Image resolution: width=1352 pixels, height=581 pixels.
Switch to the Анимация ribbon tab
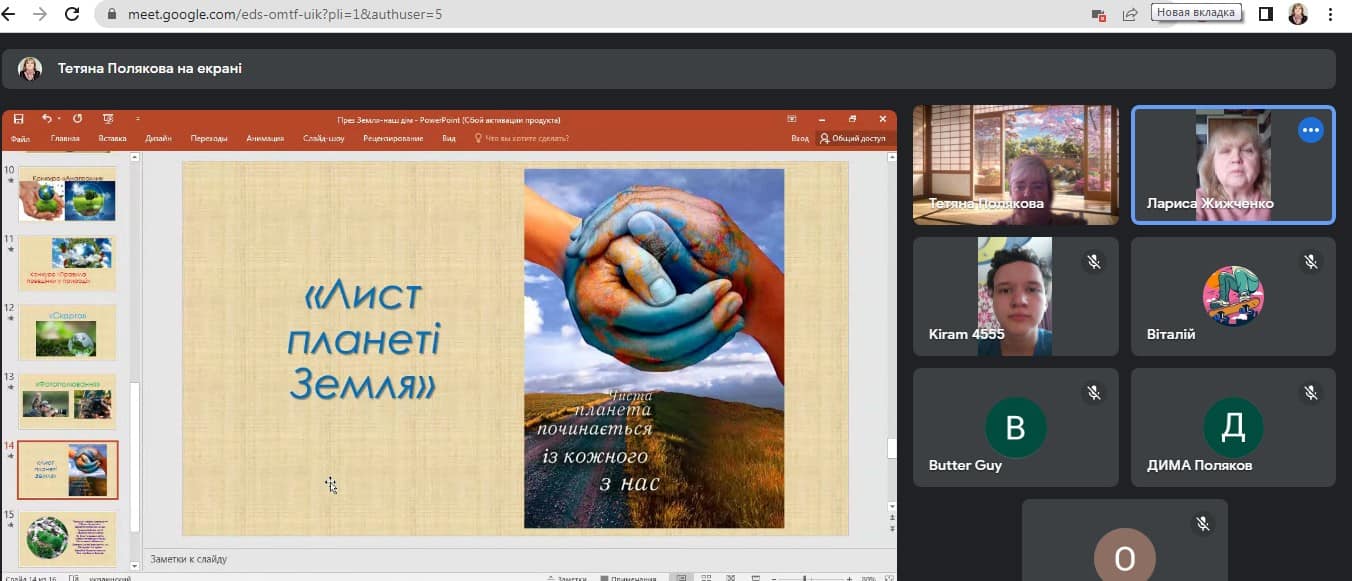coord(265,139)
